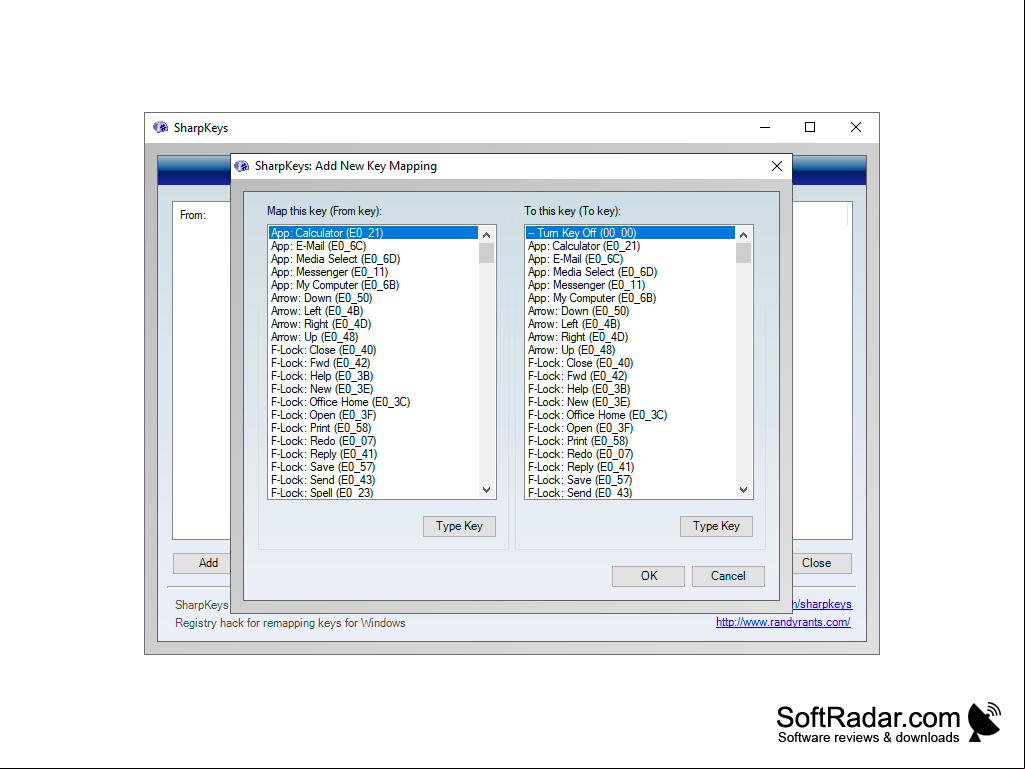Viewport: 1025px width, 769px height.
Task: Select Arrow: Left in To key list
Action: (x=630, y=324)
